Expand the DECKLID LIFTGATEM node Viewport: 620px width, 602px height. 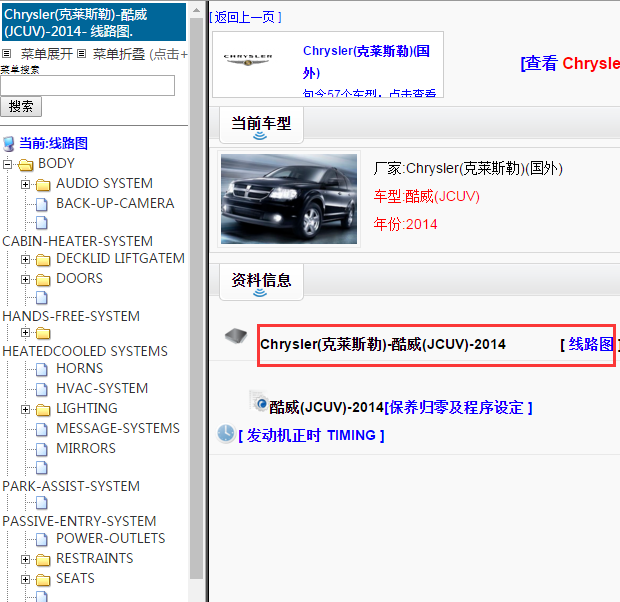[x=25, y=259]
